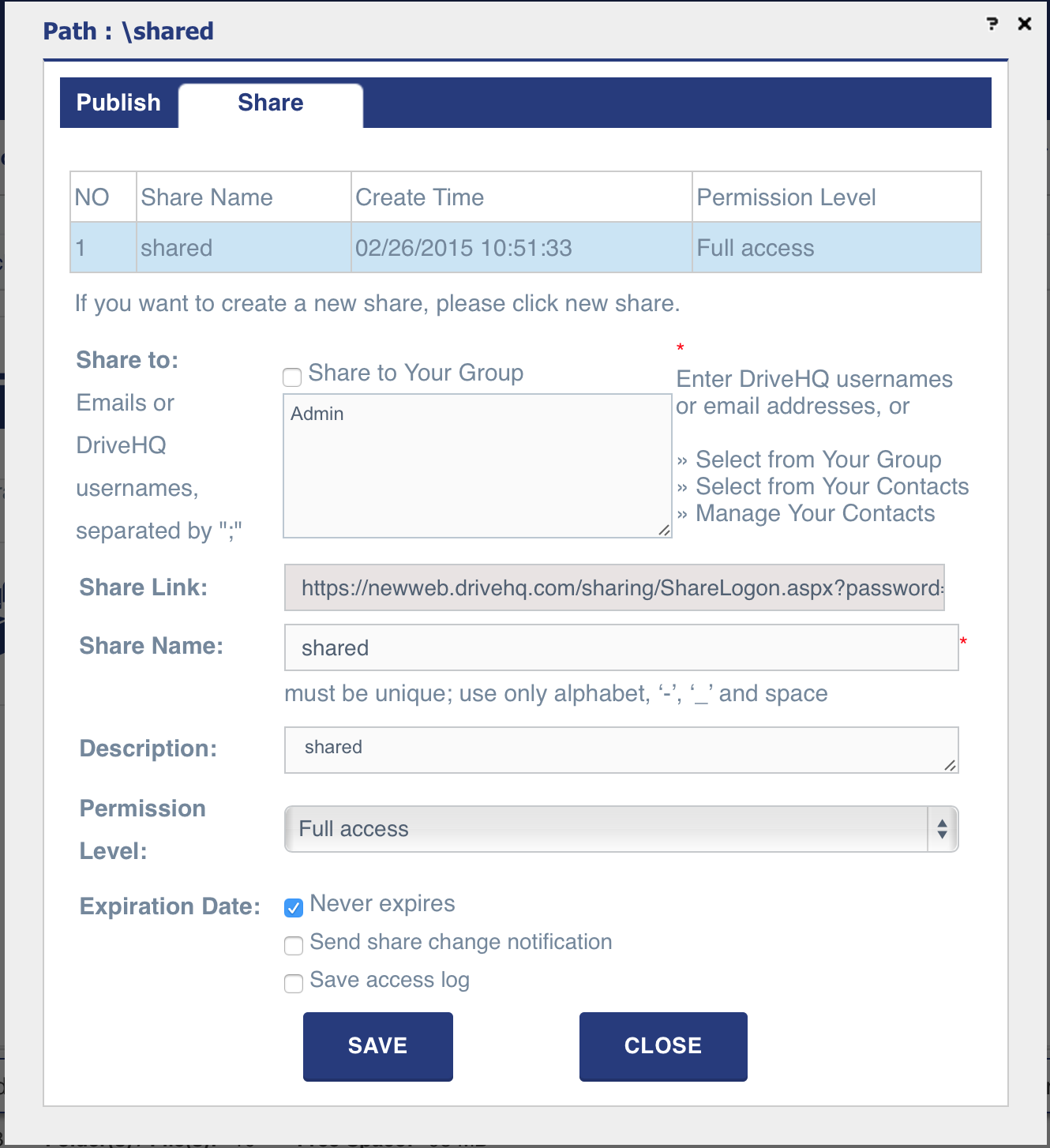Viewport: 1050px width, 1148px height.
Task: Uncheck the Never expires checkbox
Action: (x=294, y=907)
